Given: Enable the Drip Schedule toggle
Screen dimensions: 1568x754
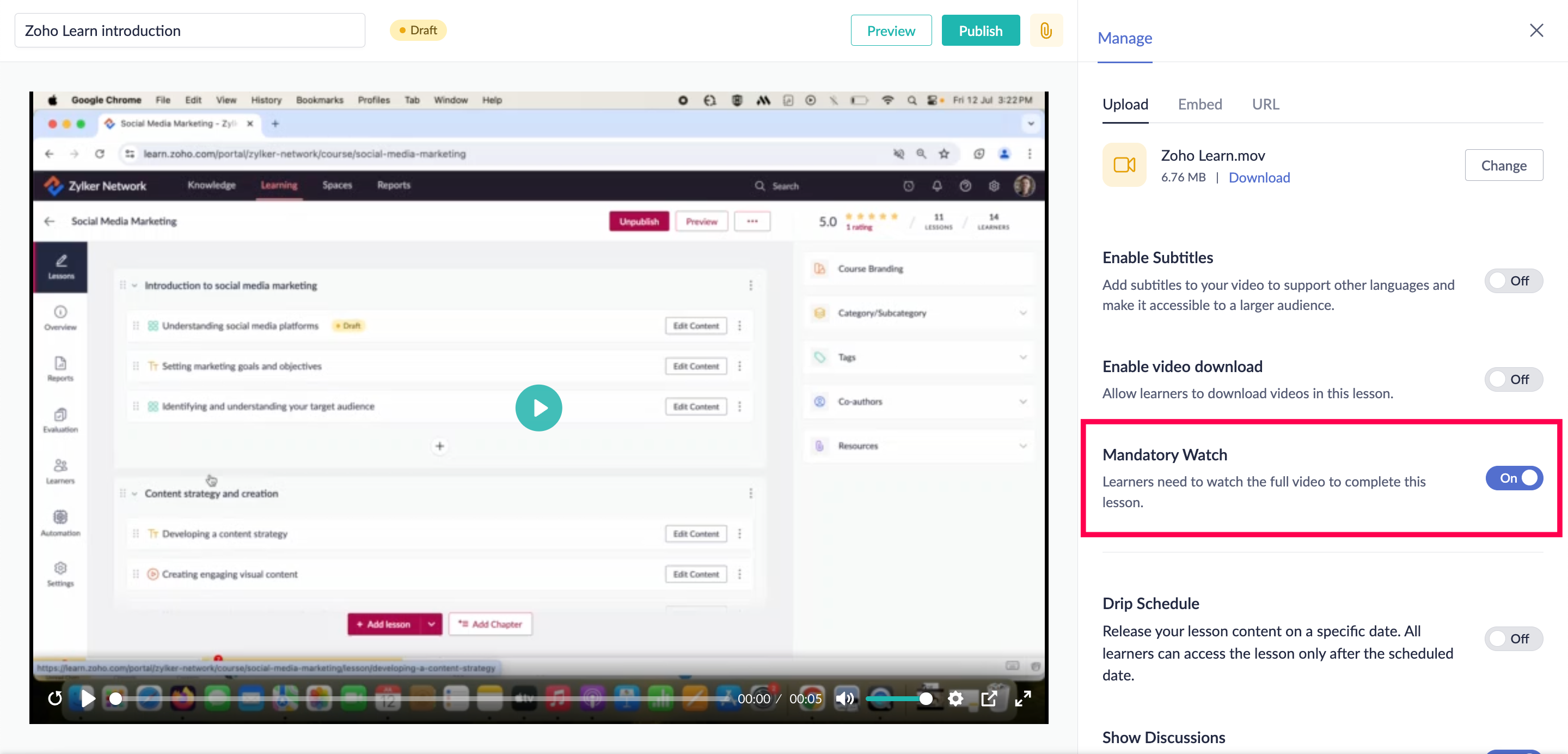Looking at the screenshot, I should point(1512,639).
